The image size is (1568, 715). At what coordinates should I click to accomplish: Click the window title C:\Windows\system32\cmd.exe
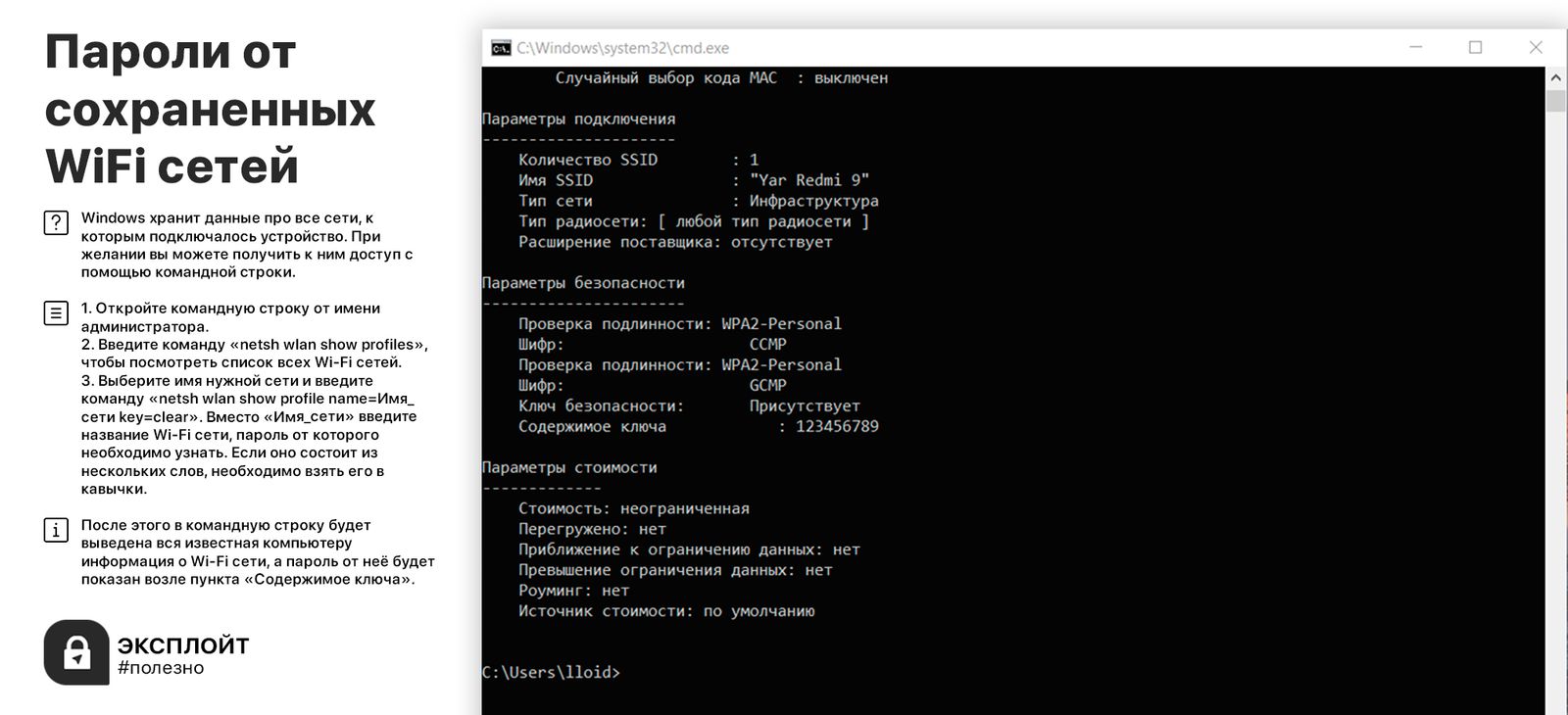click(x=622, y=48)
